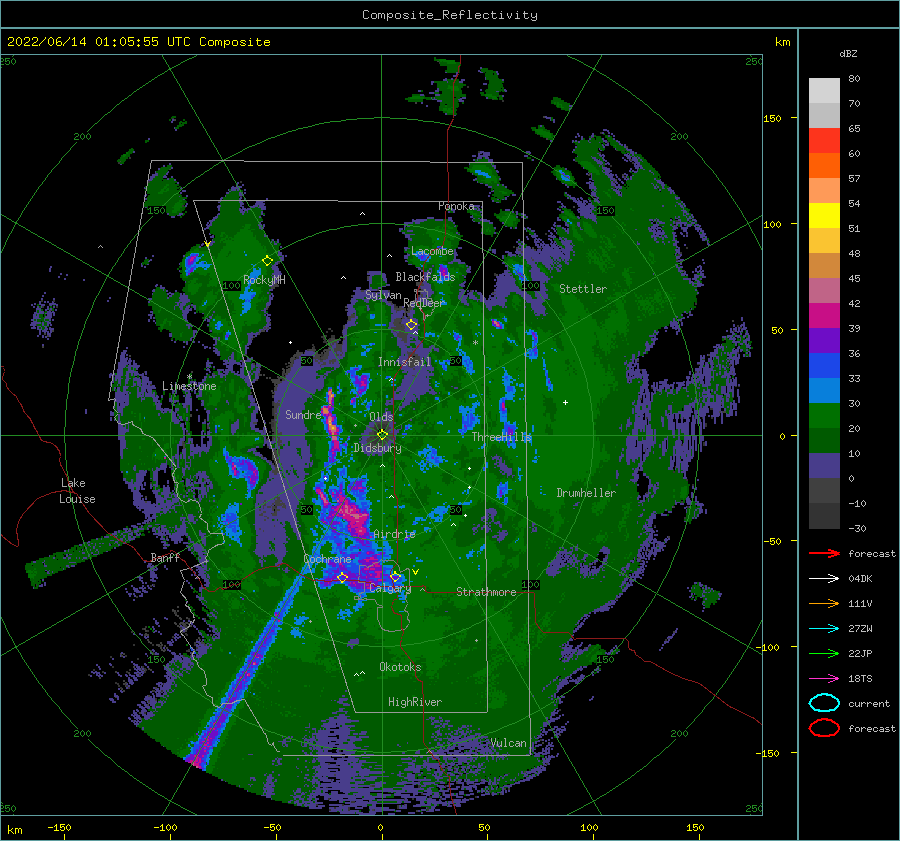
Task: Click the -30 value on the dBZ scale
Action: (857, 528)
